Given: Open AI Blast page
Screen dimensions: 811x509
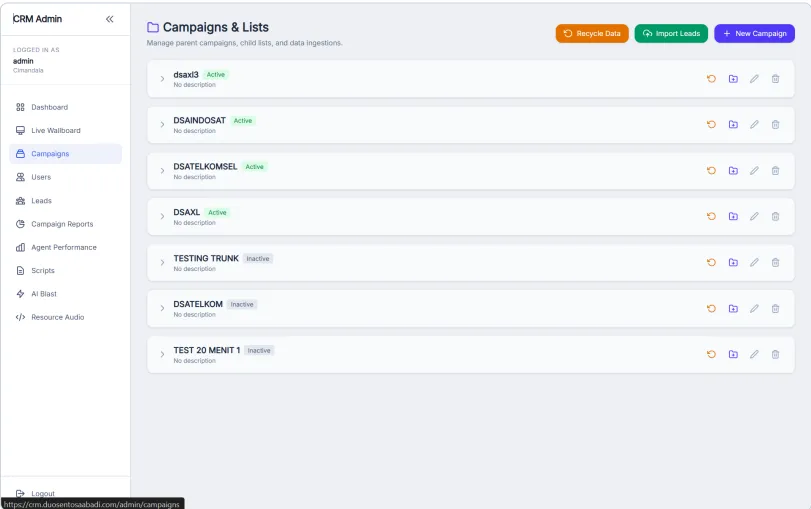Looking at the screenshot, I should pos(66,294).
